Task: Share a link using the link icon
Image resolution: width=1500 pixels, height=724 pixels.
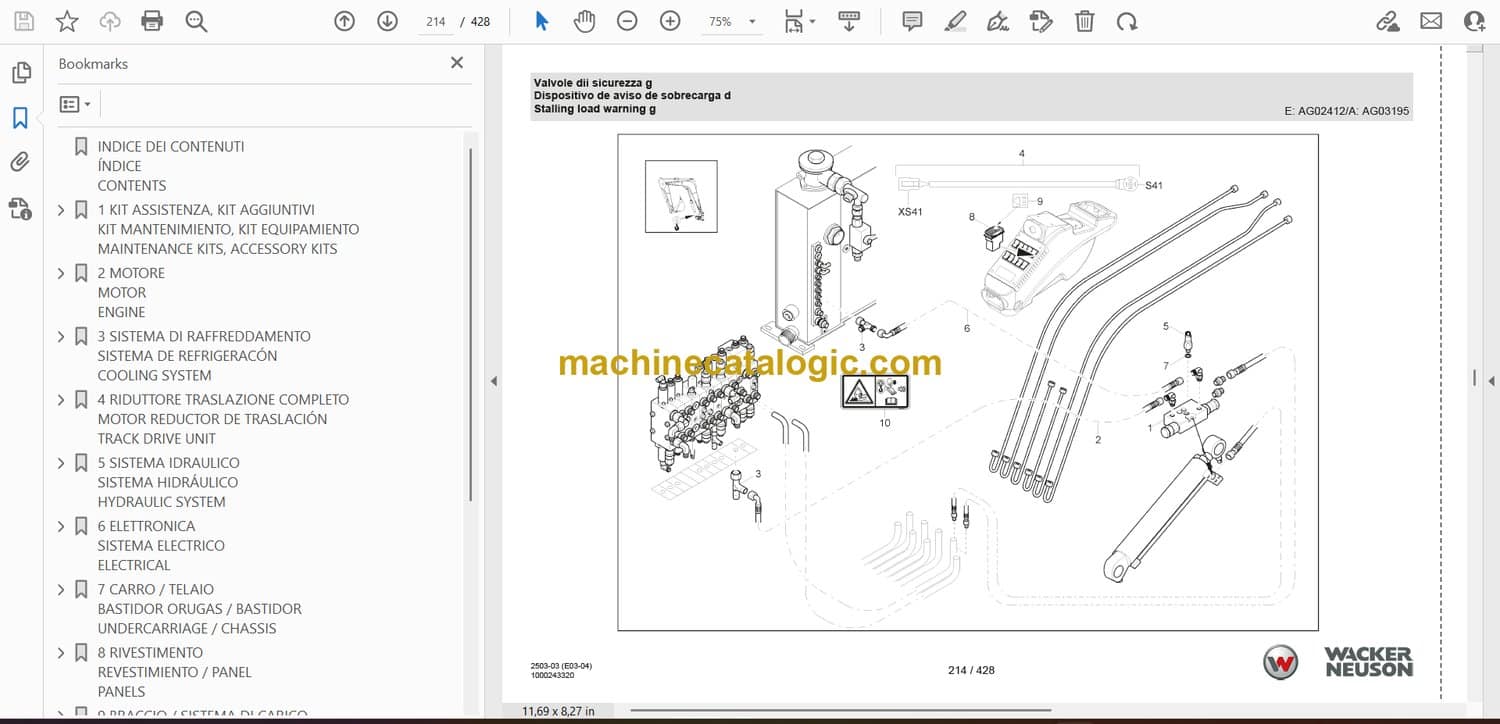Action: click(1388, 21)
